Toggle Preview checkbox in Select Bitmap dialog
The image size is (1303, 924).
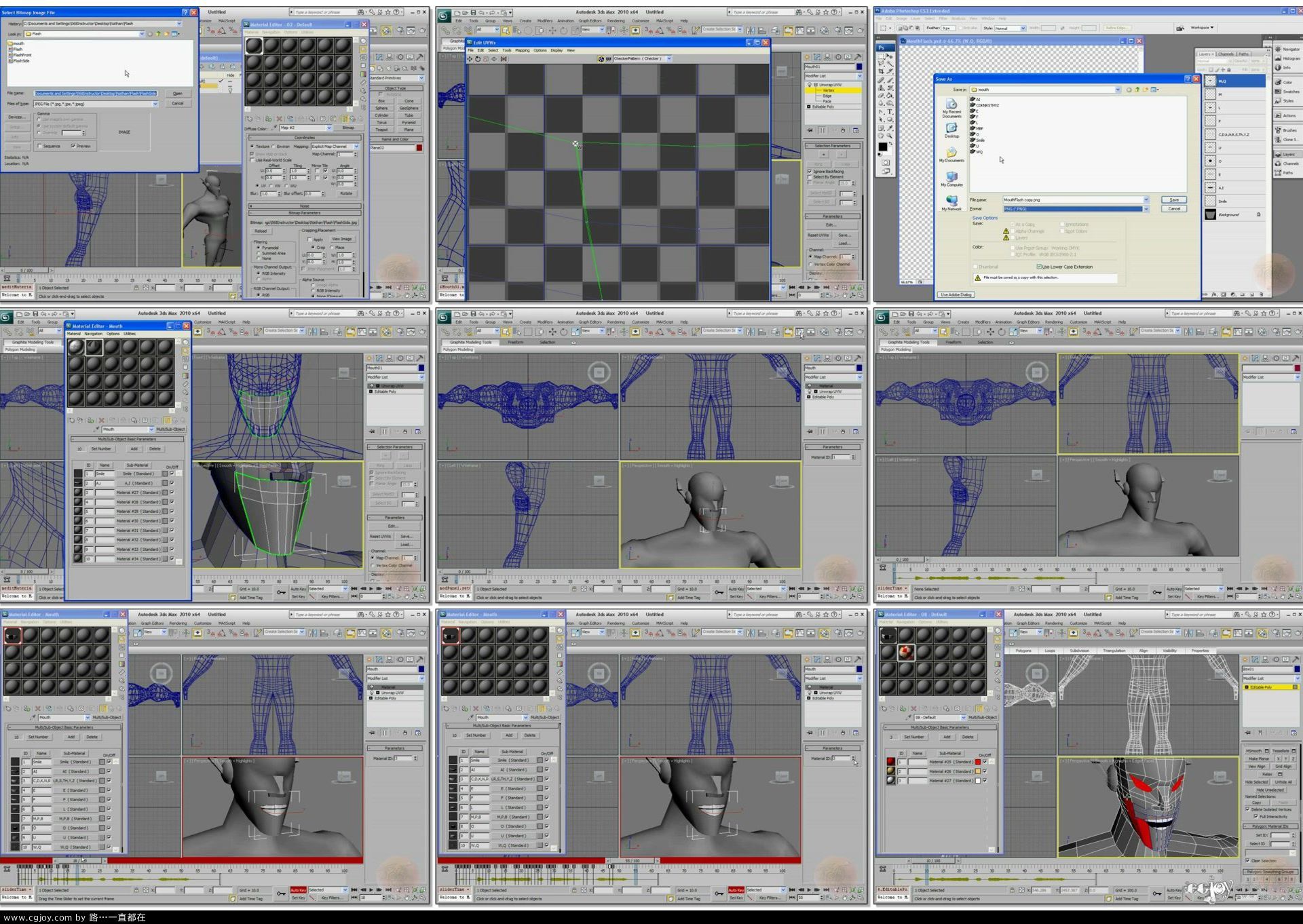pos(73,146)
